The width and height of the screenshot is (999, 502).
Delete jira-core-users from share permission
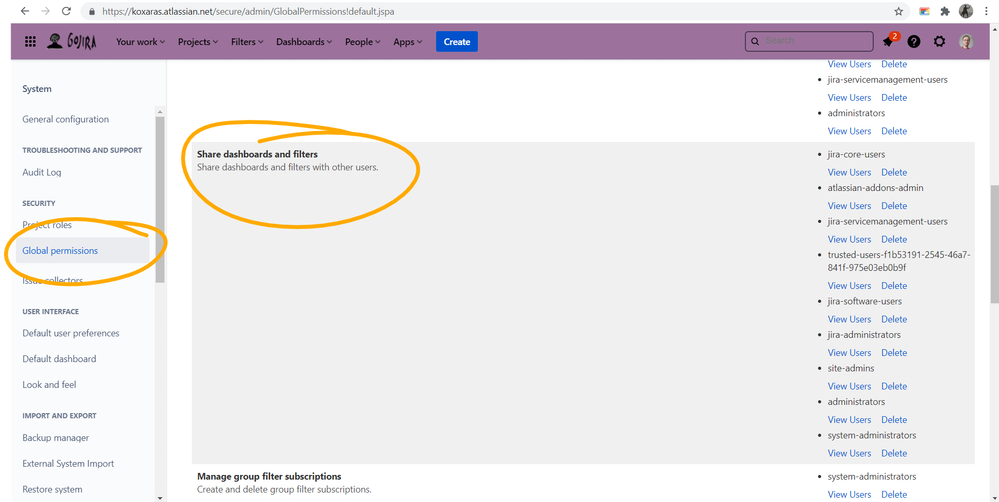pos(894,172)
